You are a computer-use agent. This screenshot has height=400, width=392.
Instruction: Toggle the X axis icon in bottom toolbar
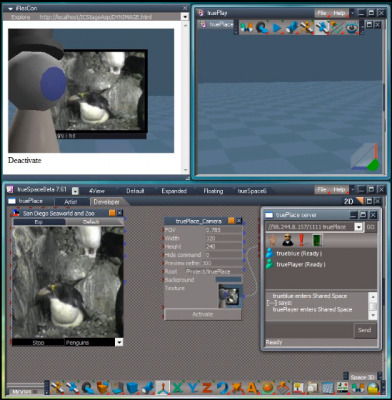178,388
